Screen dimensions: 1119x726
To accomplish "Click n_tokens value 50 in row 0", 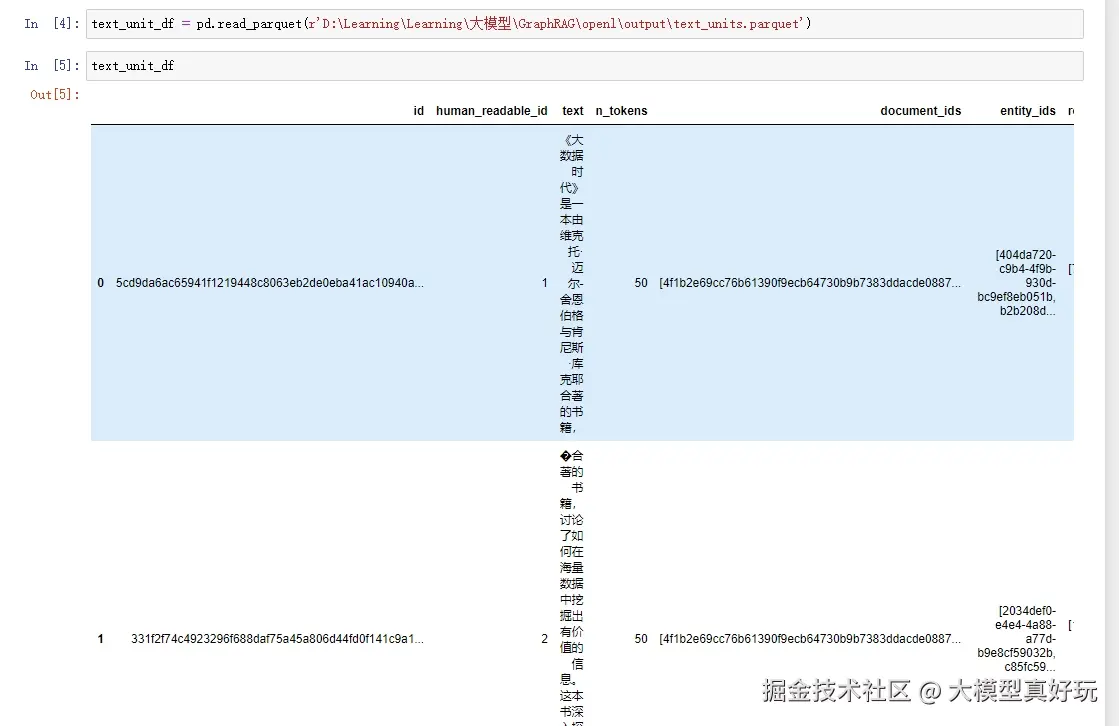I will pos(641,283).
